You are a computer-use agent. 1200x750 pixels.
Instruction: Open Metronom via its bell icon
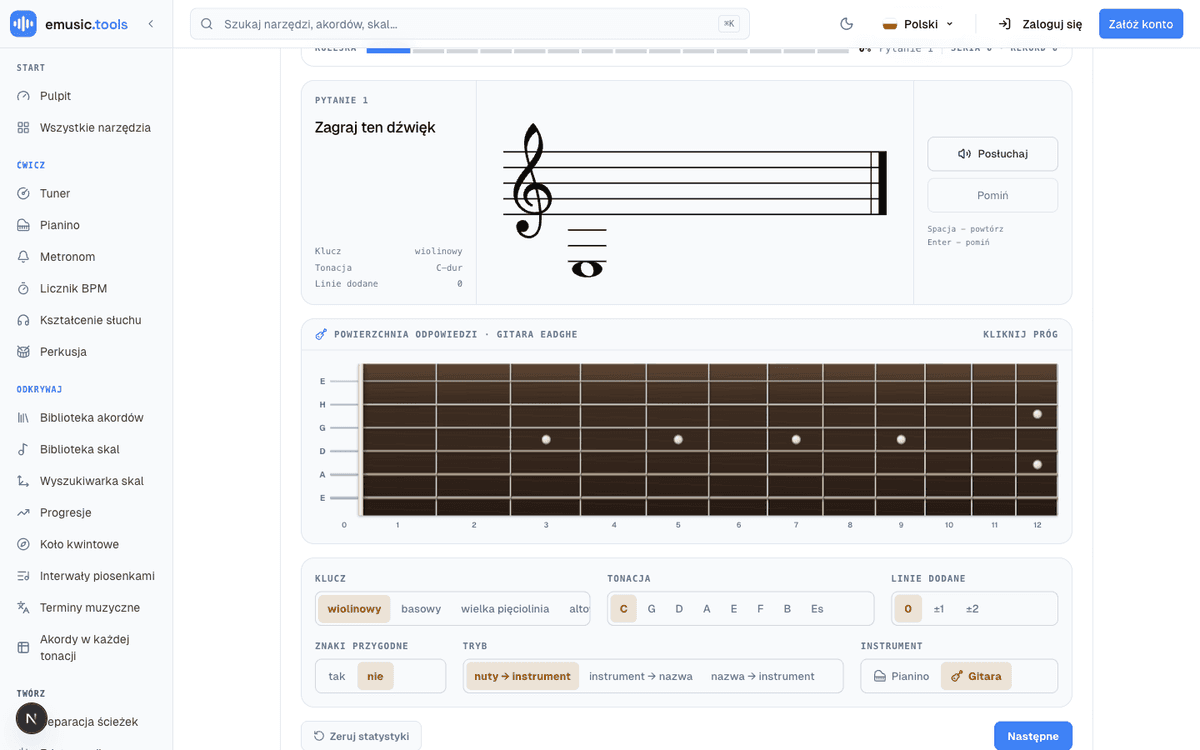[24, 257]
